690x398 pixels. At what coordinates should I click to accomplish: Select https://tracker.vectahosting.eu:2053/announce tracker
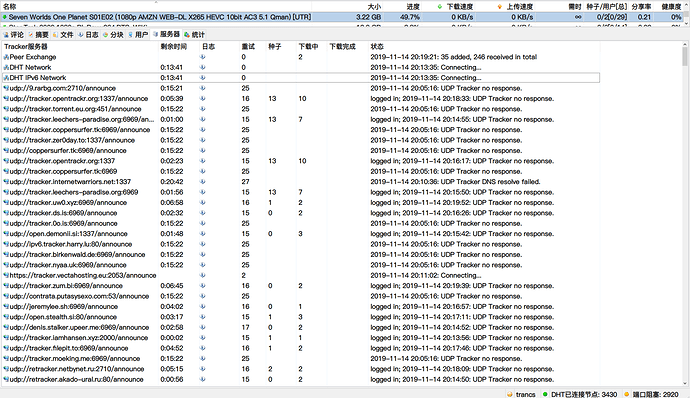coord(83,276)
